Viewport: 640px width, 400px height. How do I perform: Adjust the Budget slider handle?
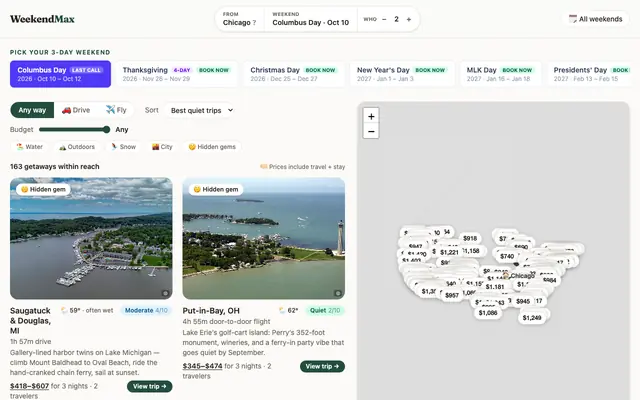107,130
